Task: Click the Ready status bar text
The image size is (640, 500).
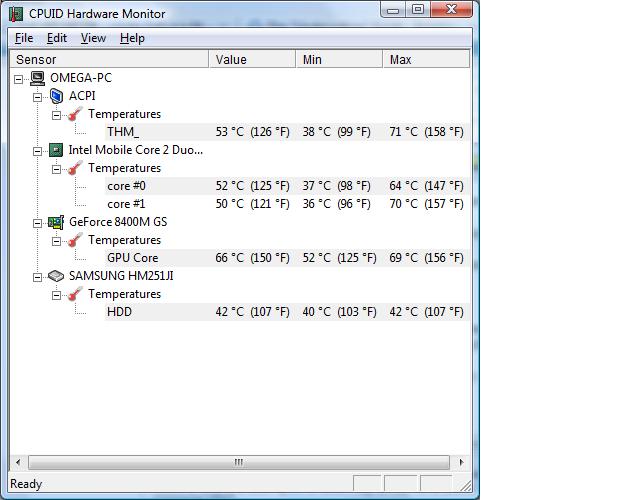Action: tap(26, 484)
